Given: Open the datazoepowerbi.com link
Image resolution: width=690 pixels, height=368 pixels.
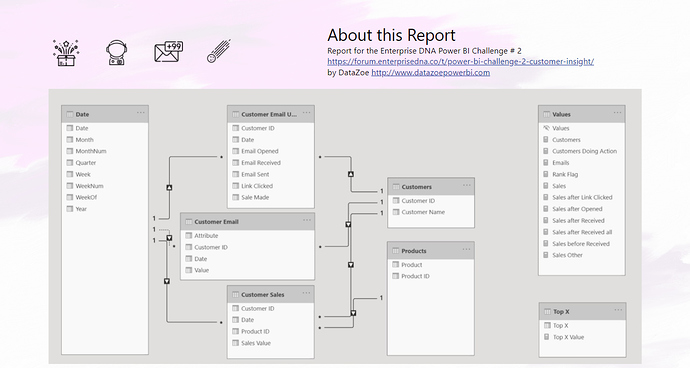Looking at the screenshot, I should [430, 73].
